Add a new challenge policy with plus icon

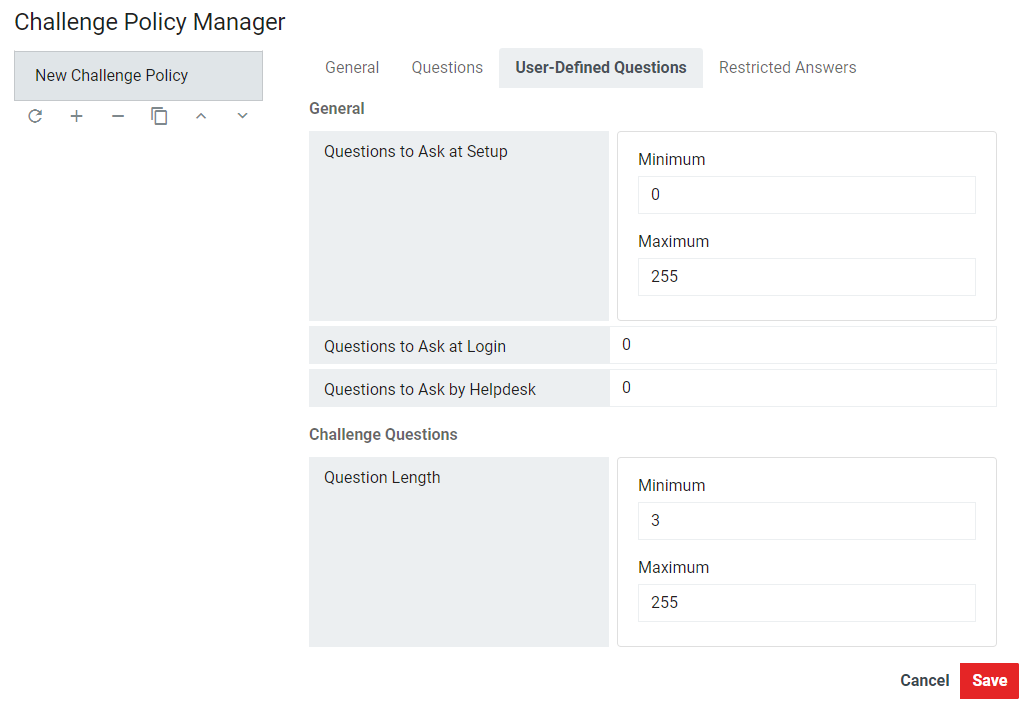[76, 117]
